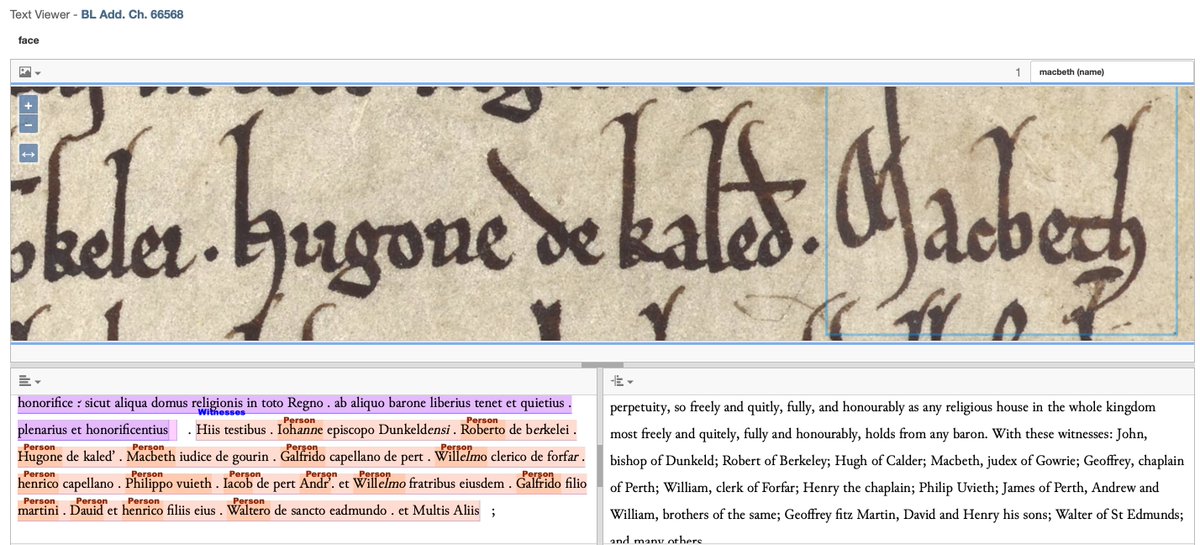
Task: Click page number 1 in image toolbar
Action: (x=1018, y=72)
